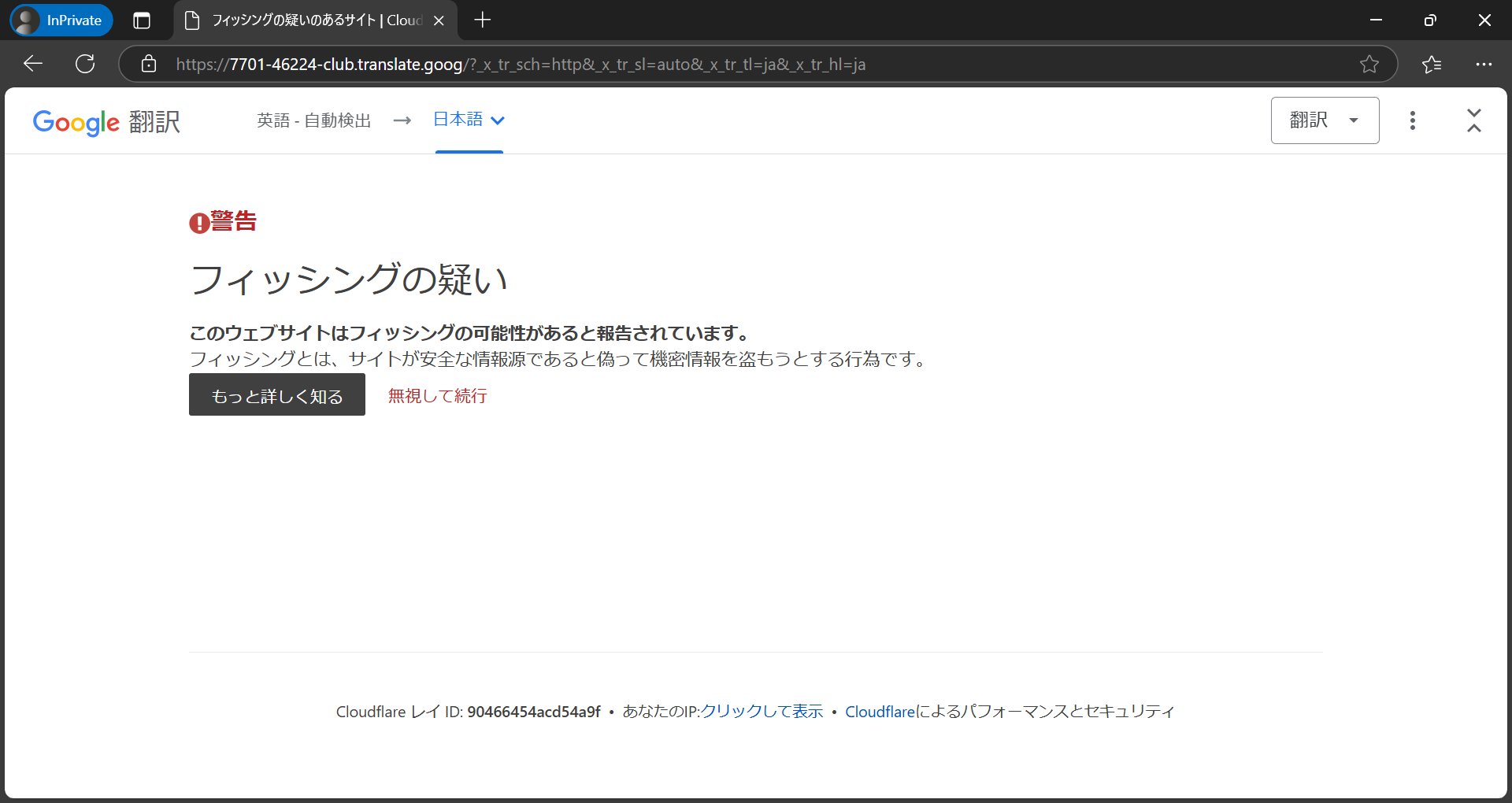Viewport: 1512px width, 803px height.
Task: Click the 無視して続行 link
Action: [x=437, y=395]
